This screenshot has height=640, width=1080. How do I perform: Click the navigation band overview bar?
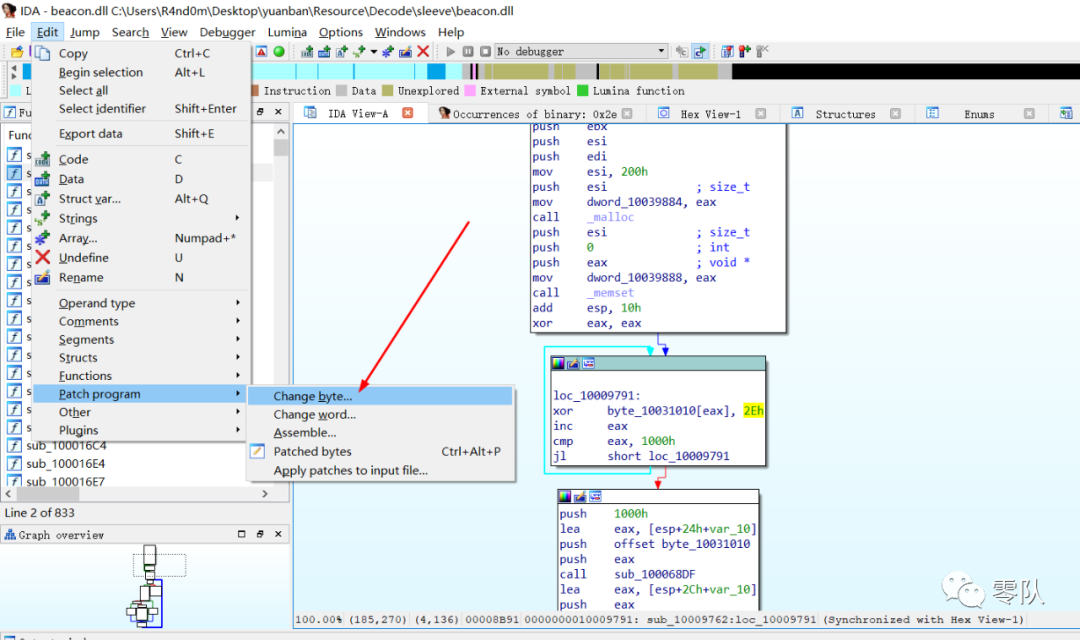pyautogui.click(x=550, y=71)
